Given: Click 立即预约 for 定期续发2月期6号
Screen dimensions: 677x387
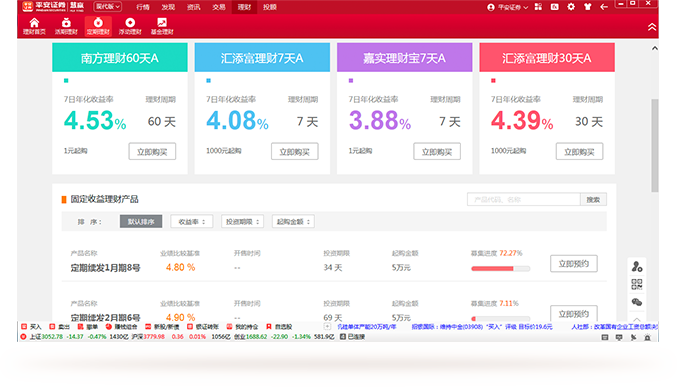Looking at the screenshot, I should pos(574,314).
